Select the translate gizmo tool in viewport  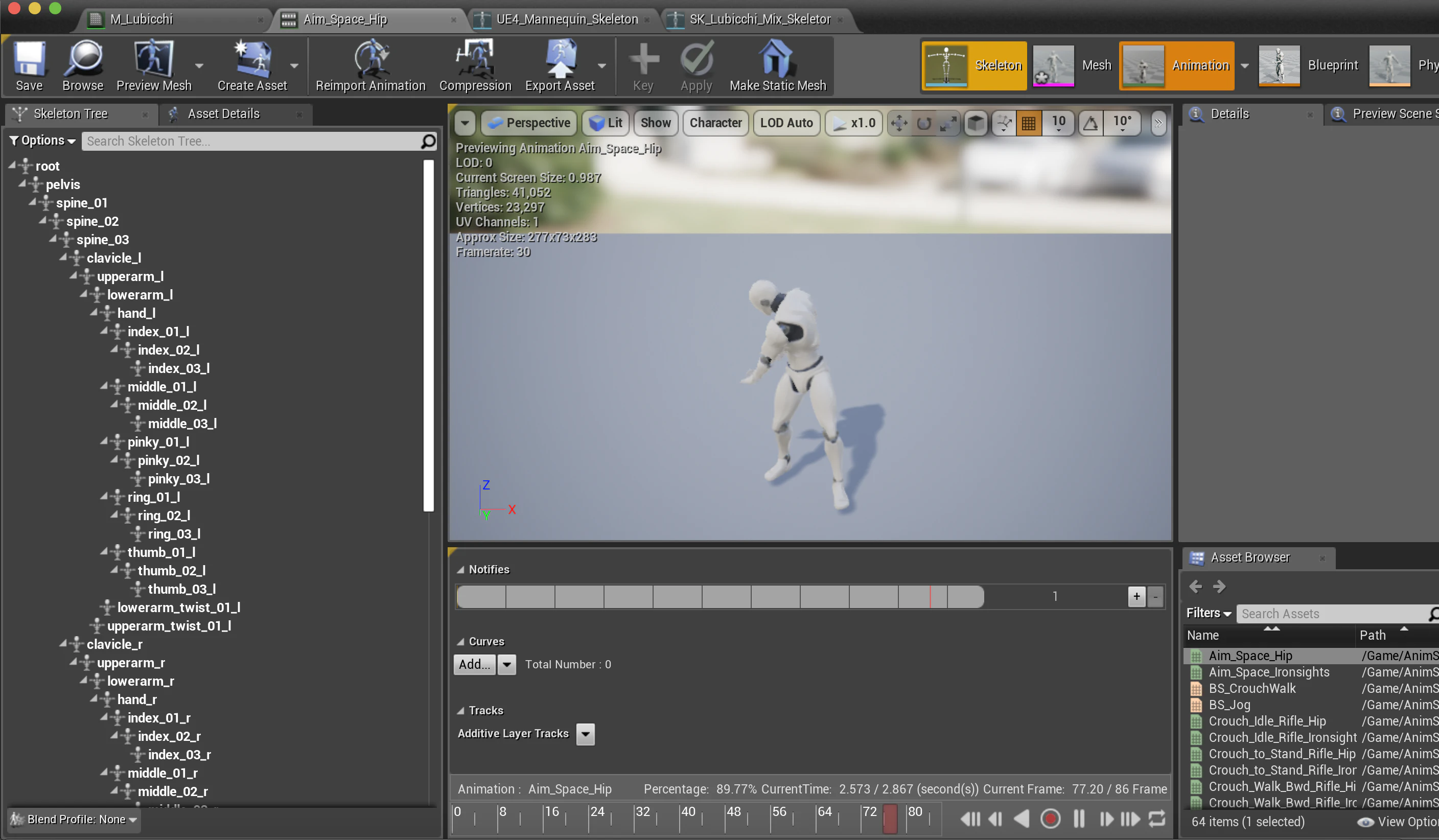(899, 123)
